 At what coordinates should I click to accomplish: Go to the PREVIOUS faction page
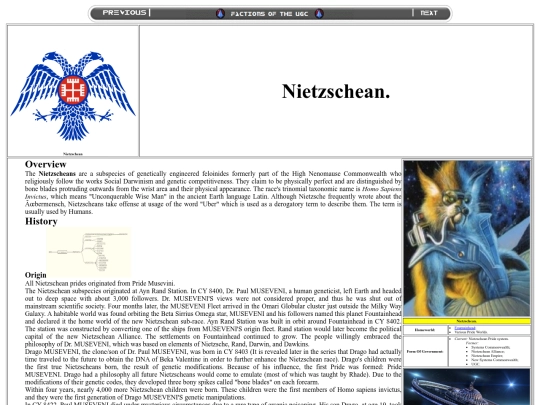point(124,13)
